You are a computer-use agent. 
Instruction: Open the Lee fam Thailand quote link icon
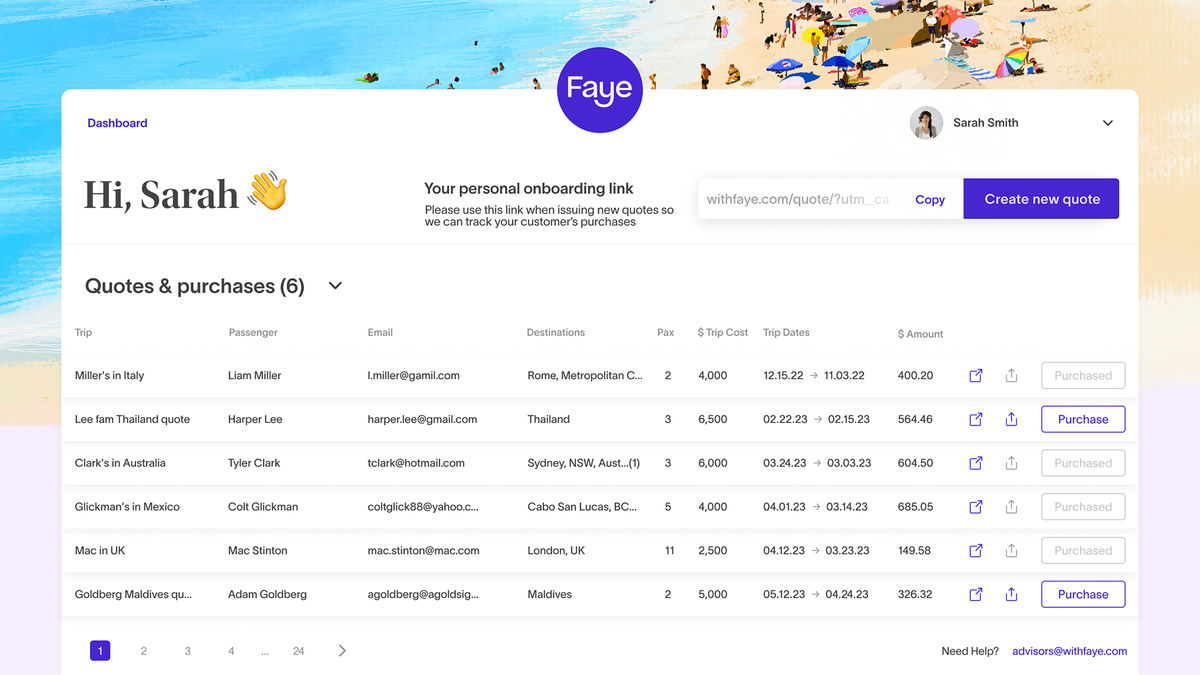[x=976, y=420]
